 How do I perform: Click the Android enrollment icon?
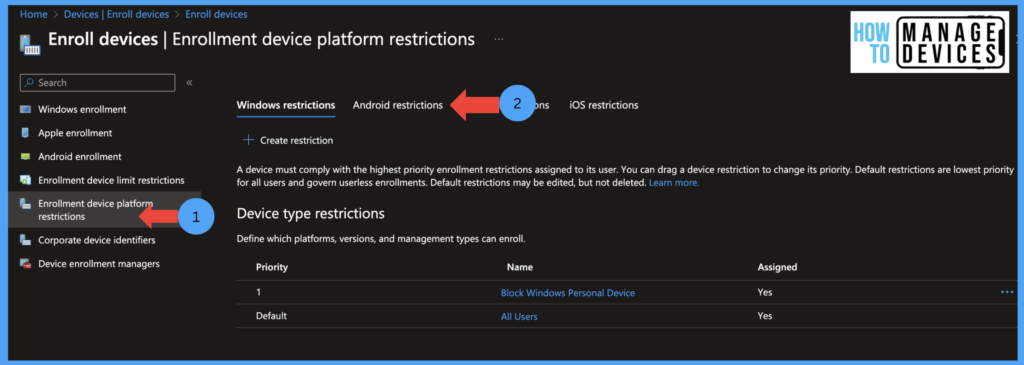[25, 157]
